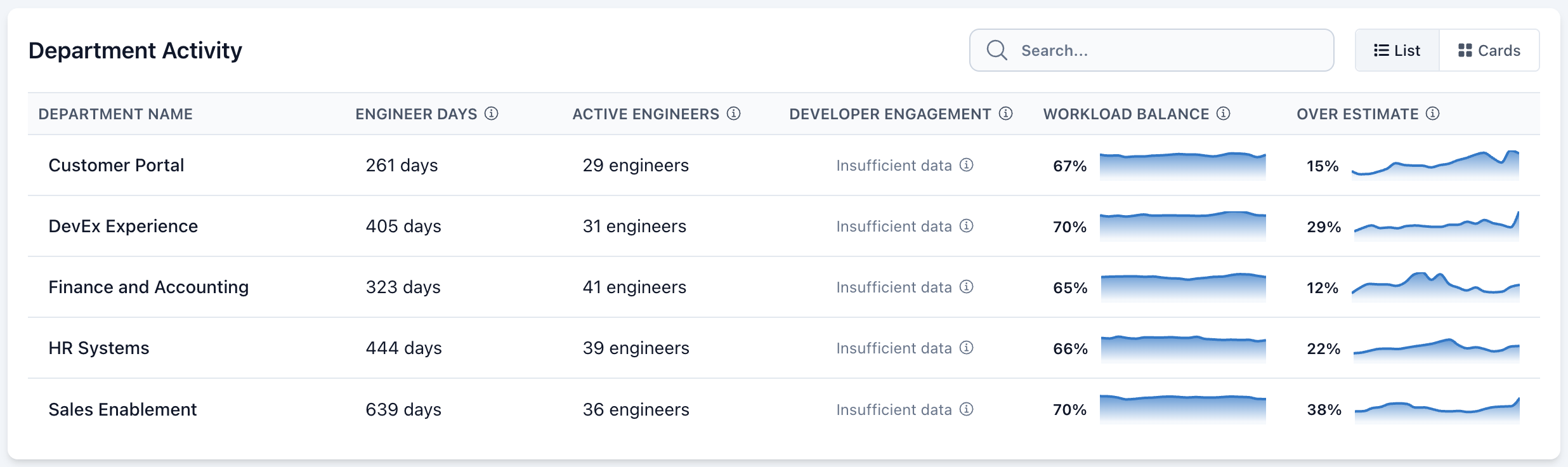Click the '65%' workload balance value
This screenshot has width=1568, height=467.
[x=1070, y=288]
